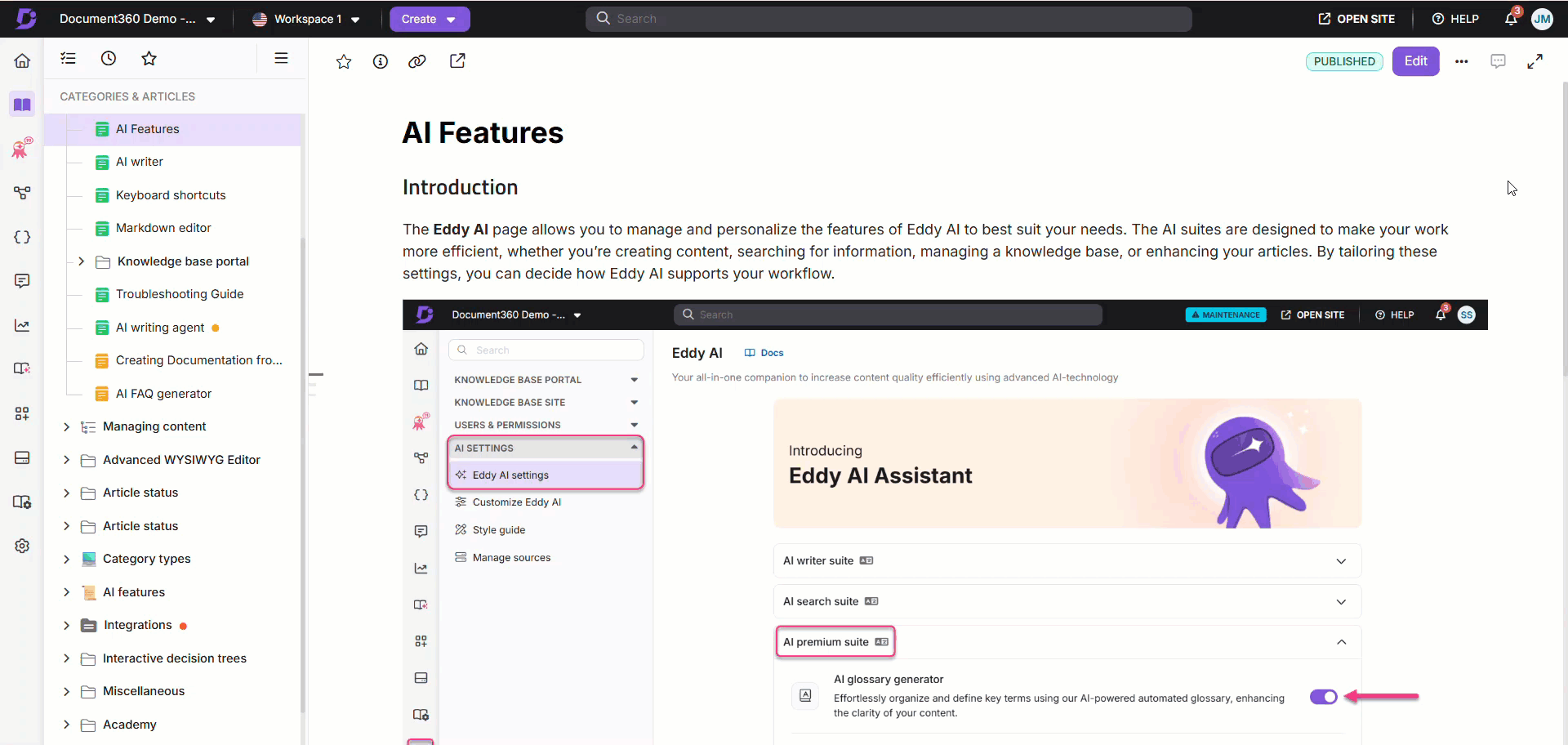Viewport: 1568px width, 745px height.
Task: Click the Open Site link
Action: coord(1356,19)
